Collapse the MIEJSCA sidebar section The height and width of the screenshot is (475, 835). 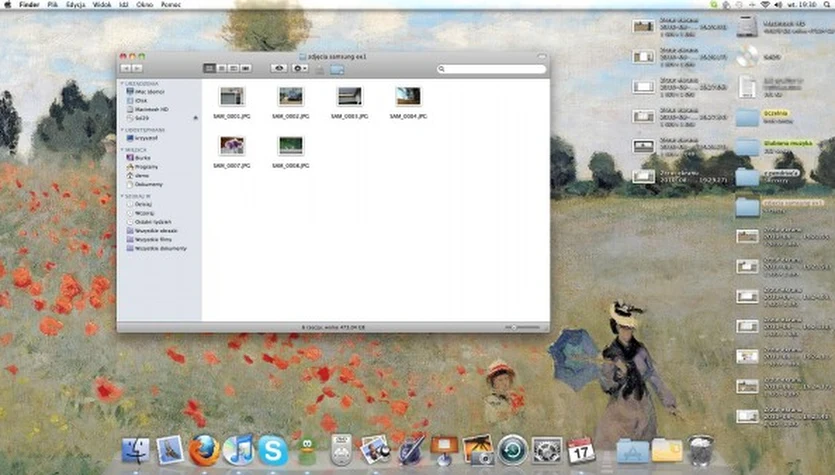pyautogui.click(x=122, y=149)
